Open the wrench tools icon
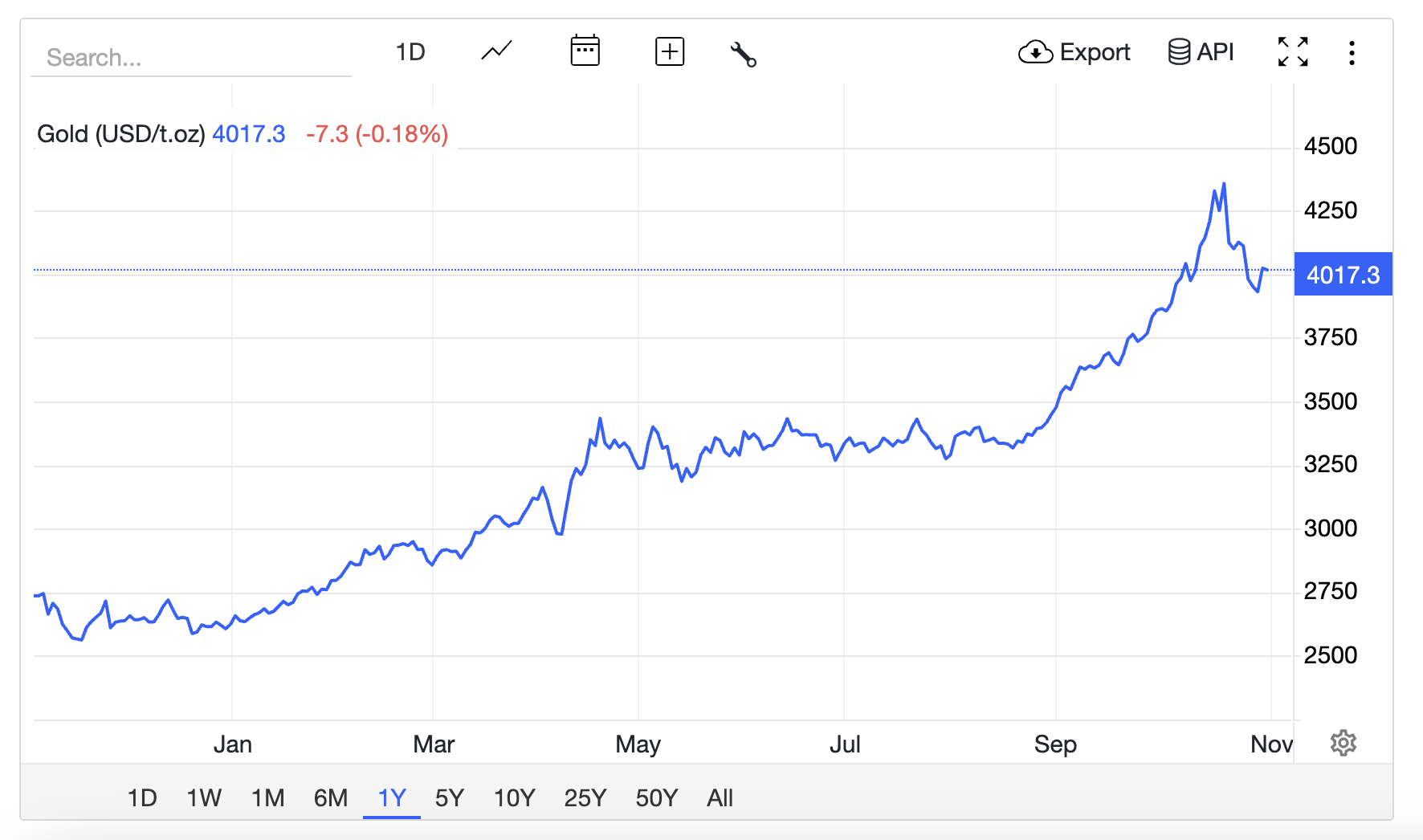Image resolution: width=1423 pixels, height=840 pixels. tap(743, 52)
